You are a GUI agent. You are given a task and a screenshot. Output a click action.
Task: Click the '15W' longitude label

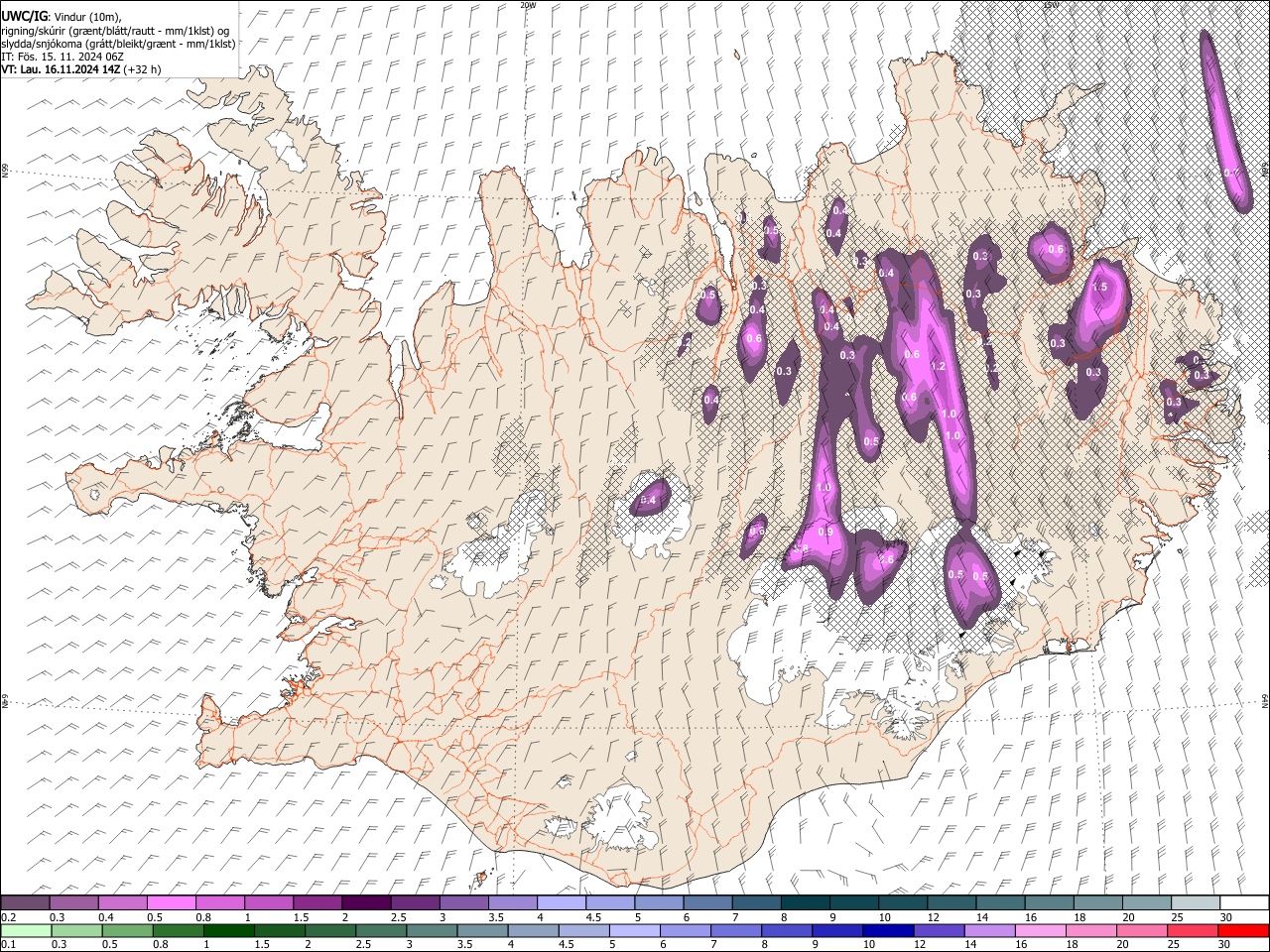click(x=1051, y=5)
